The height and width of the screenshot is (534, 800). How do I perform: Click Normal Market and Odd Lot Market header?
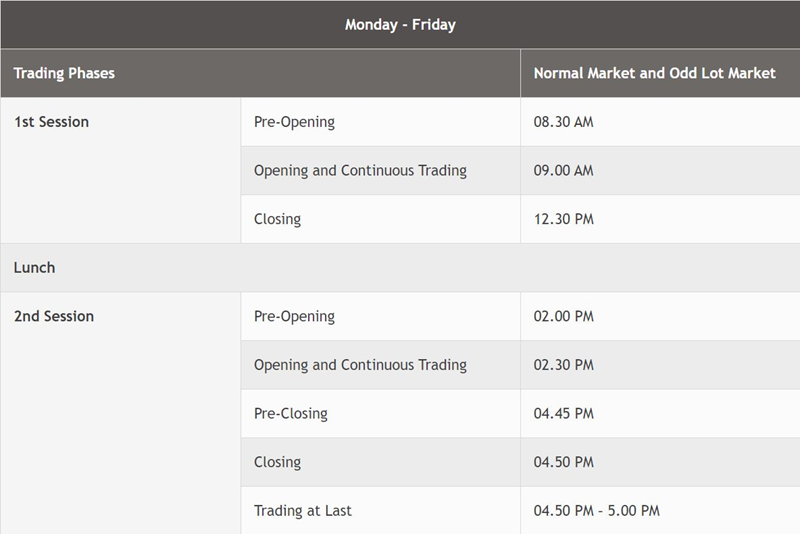pyautogui.click(x=654, y=73)
